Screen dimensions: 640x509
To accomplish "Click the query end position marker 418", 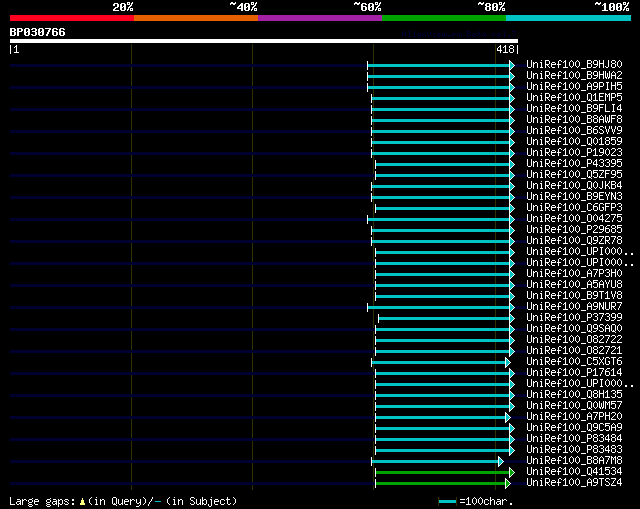I will [x=505, y=49].
